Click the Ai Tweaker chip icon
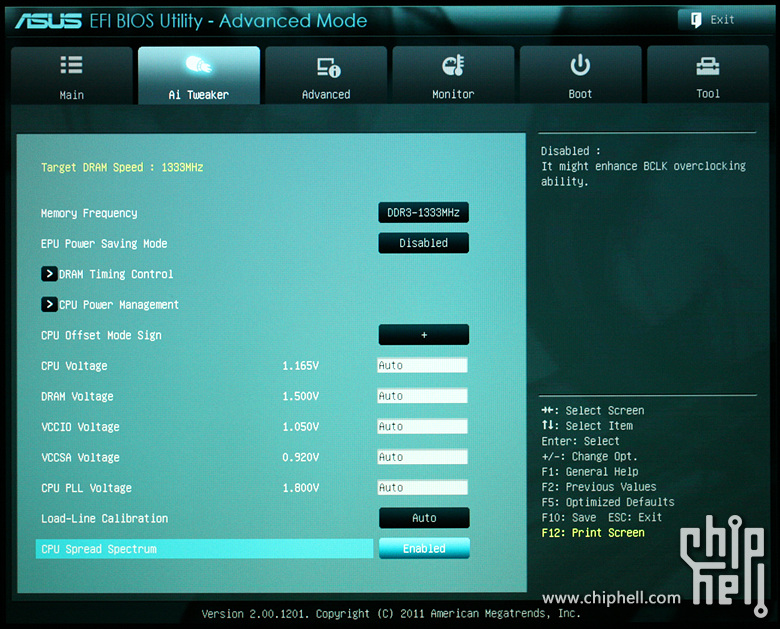 pyautogui.click(x=198, y=65)
